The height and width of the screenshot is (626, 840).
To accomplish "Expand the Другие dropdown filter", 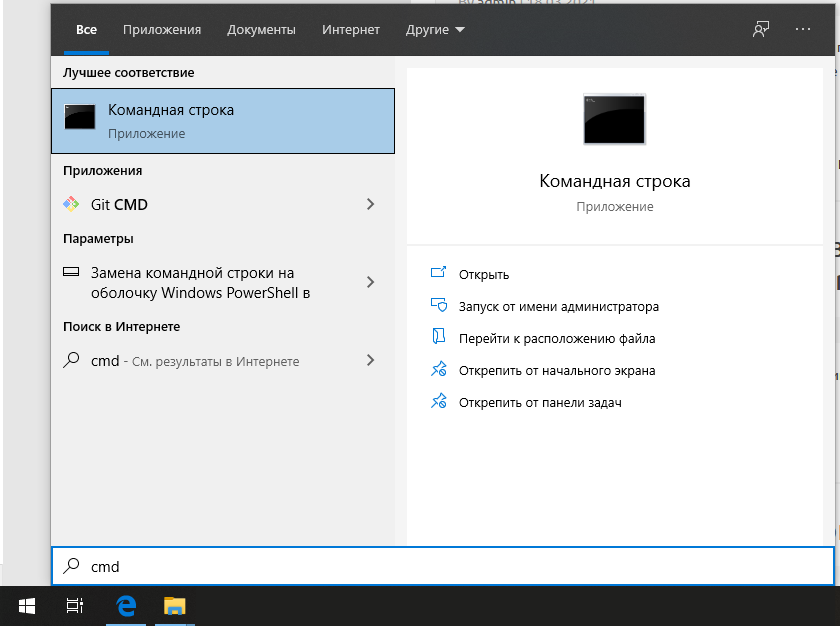I will pos(435,30).
